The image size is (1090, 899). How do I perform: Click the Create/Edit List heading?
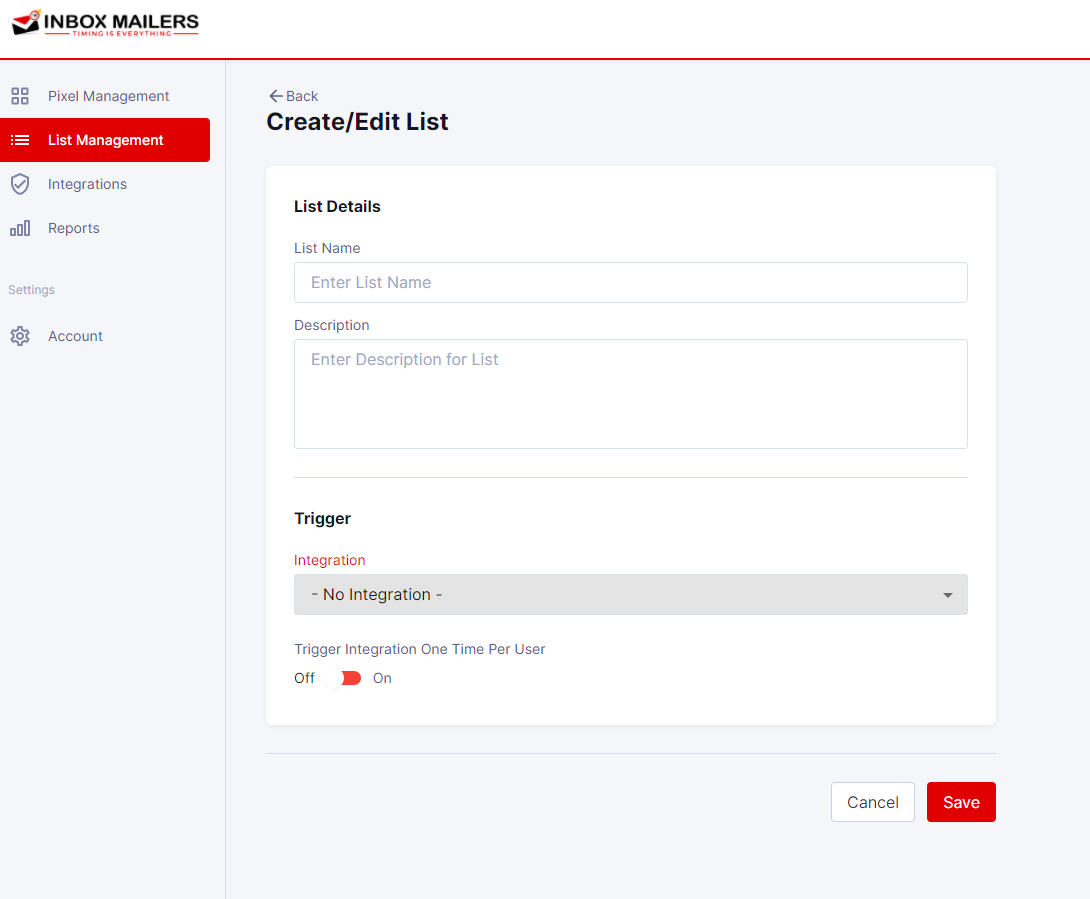coord(357,122)
